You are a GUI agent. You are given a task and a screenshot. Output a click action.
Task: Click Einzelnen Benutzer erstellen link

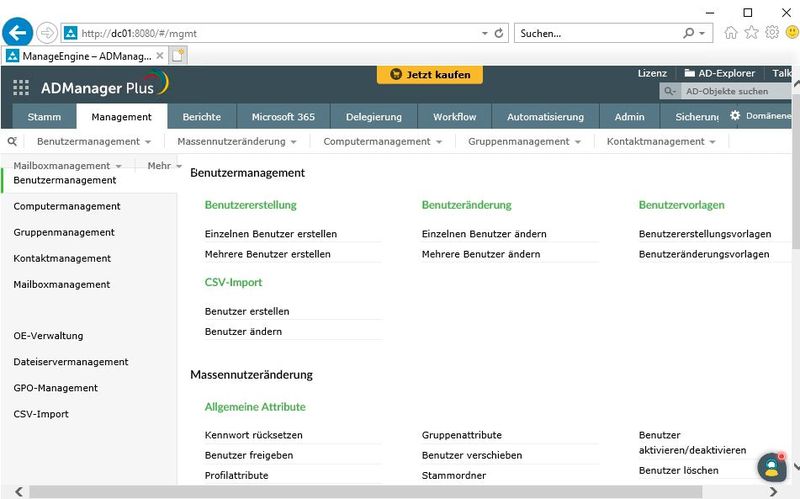point(271,234)
